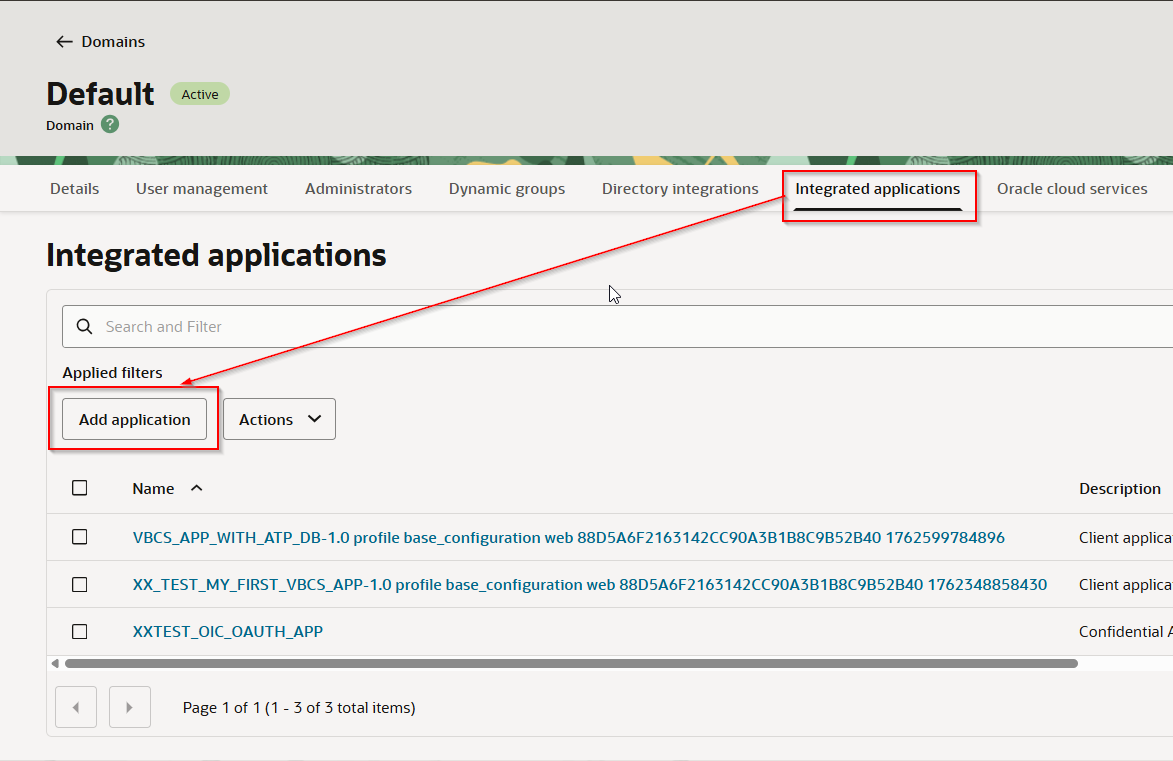Go to next page of results

tap(129, 707)
